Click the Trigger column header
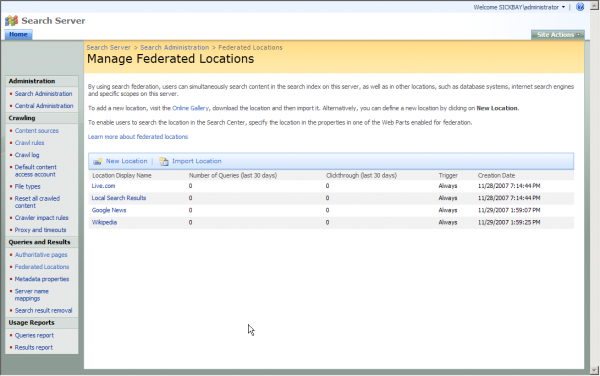 pos(448,176)
